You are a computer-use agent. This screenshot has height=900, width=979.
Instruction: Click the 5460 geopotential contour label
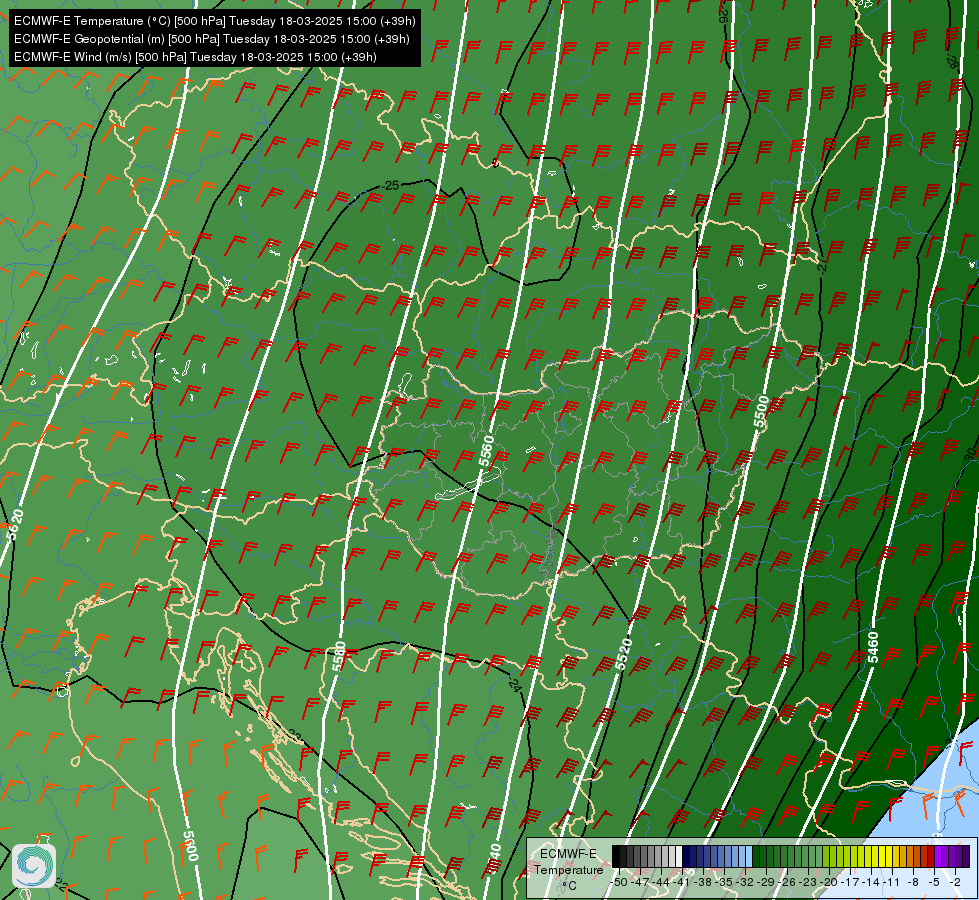(873, 647)
